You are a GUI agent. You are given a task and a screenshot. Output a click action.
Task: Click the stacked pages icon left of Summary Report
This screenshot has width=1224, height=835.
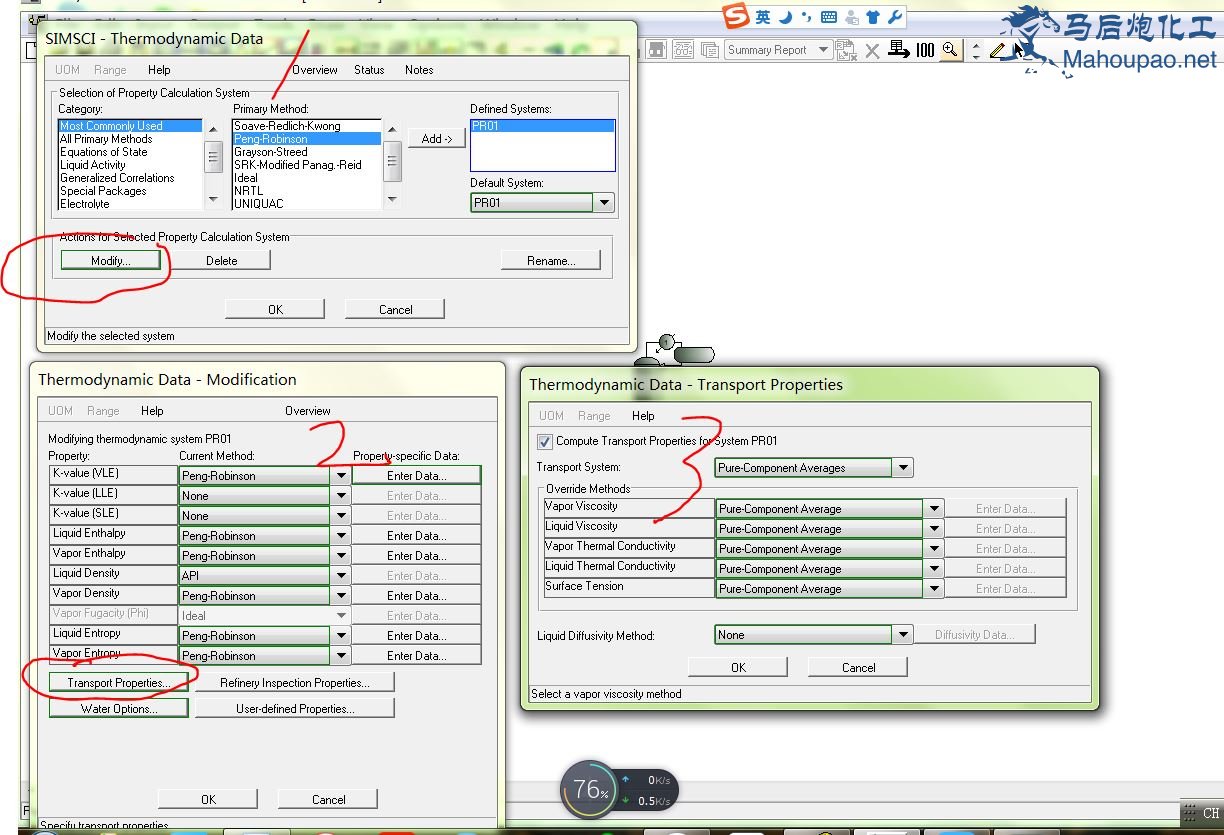tap(709, 50)
